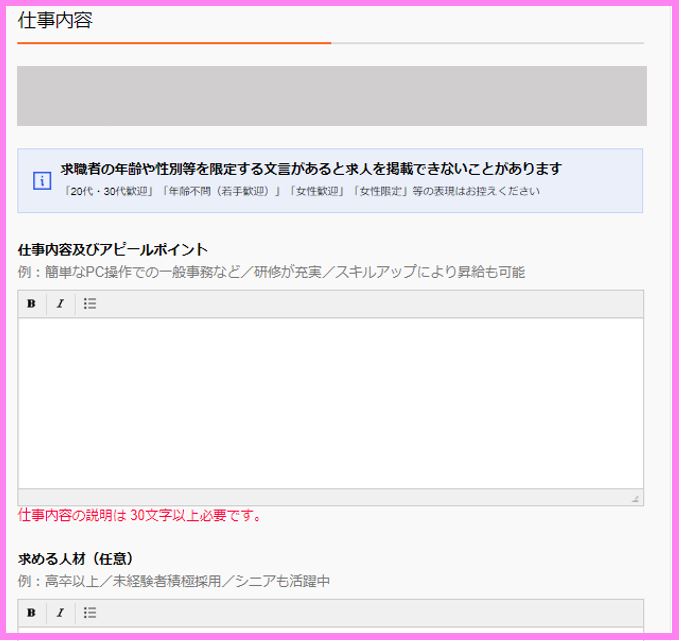Click the blue info icon in notice box

pyautogui.click(x=42, y=180)
